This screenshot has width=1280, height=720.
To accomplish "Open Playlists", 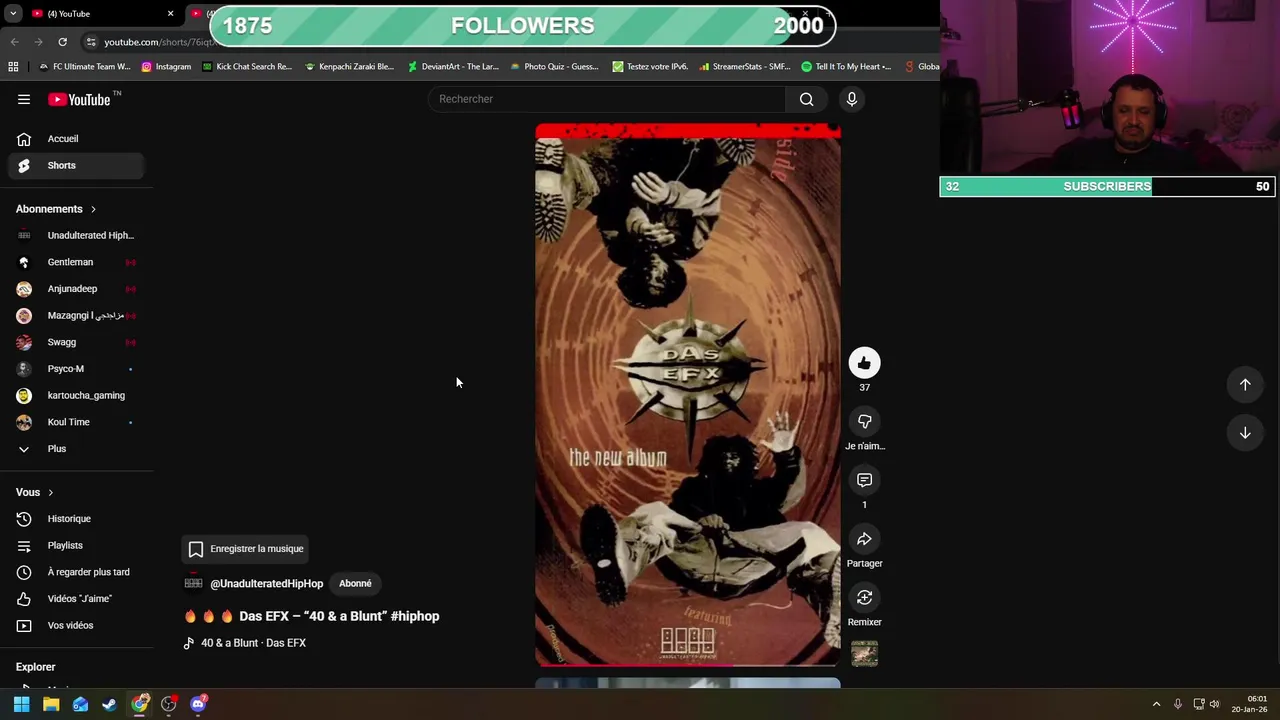I will (76, 545).
